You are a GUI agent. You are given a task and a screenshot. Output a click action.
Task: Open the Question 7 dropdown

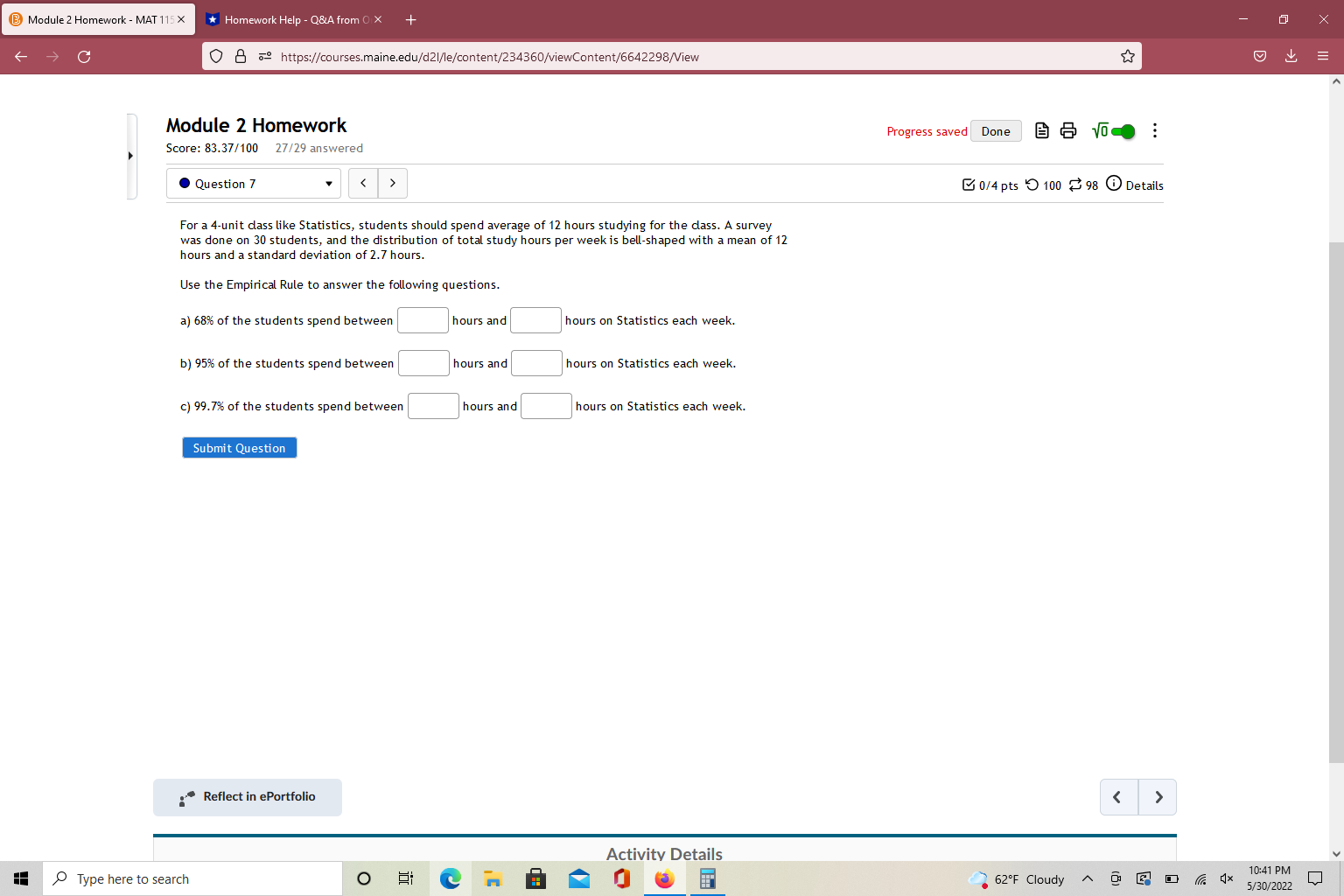coord(253,183)
